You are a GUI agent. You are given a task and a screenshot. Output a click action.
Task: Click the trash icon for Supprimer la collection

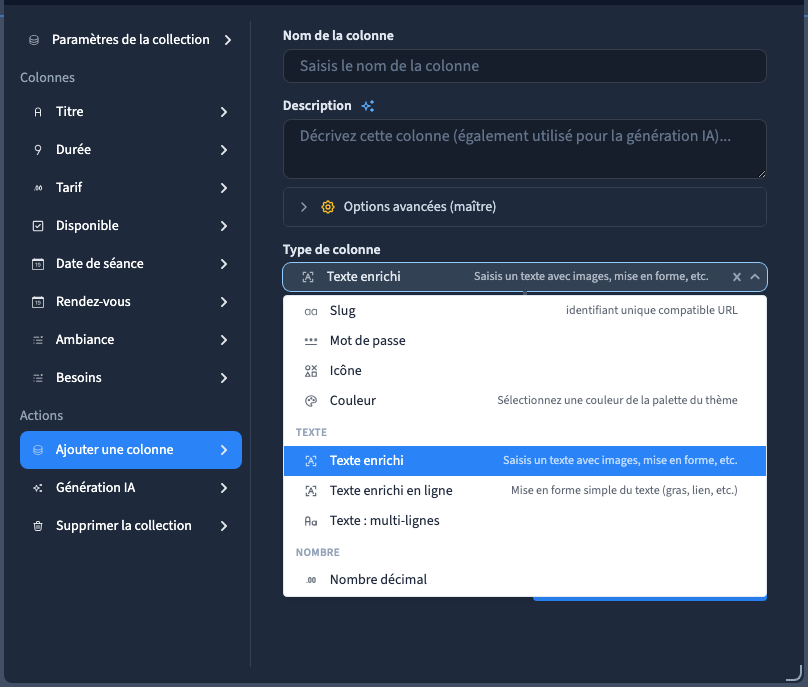38,526
